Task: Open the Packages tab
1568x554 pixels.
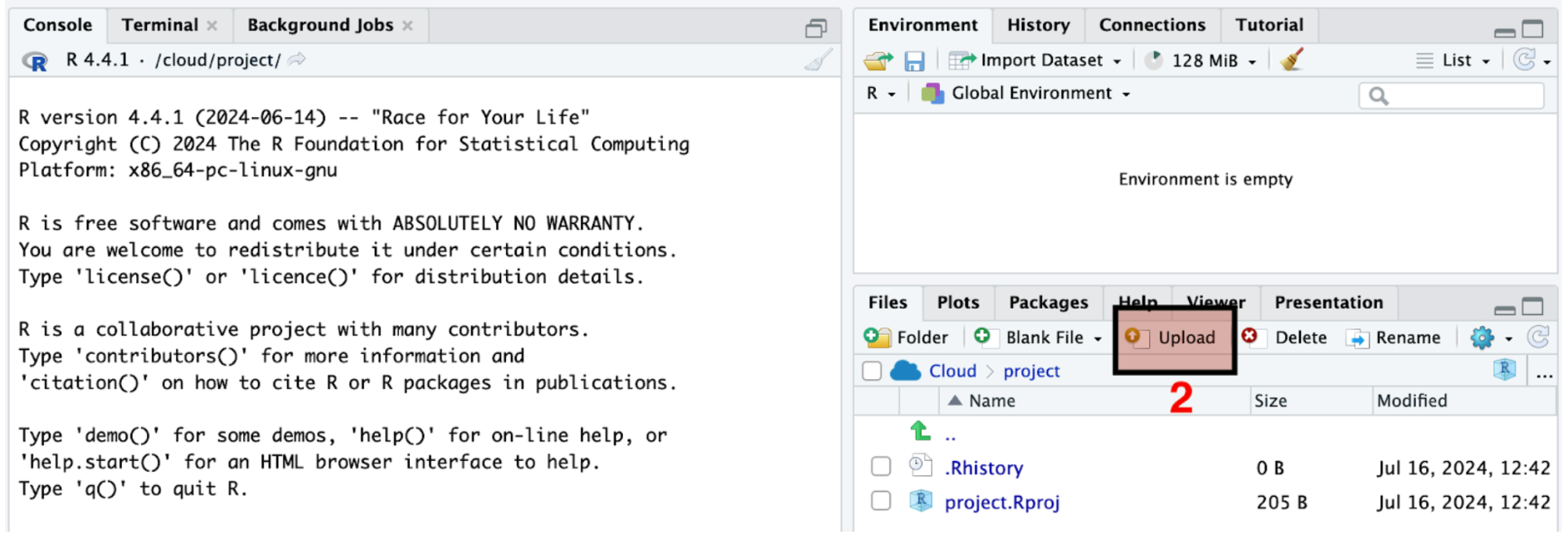Action: tap(1048, 303)
